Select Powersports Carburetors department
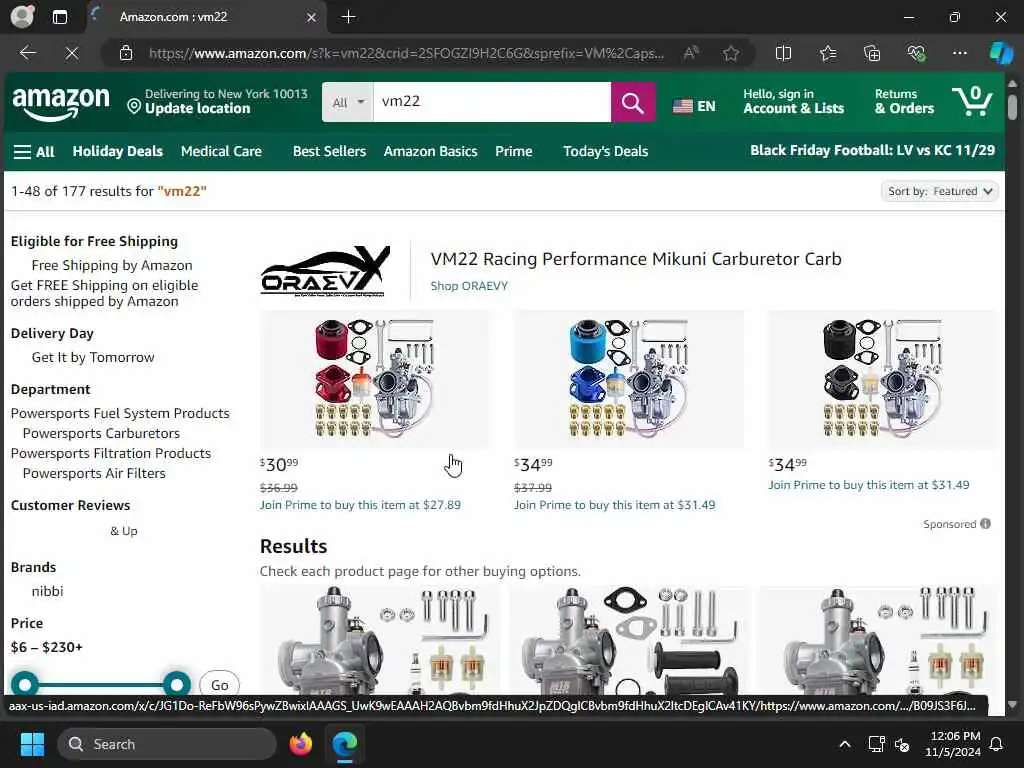Image resolution: width=1024 pixels, height=768 pixels. 101,434
